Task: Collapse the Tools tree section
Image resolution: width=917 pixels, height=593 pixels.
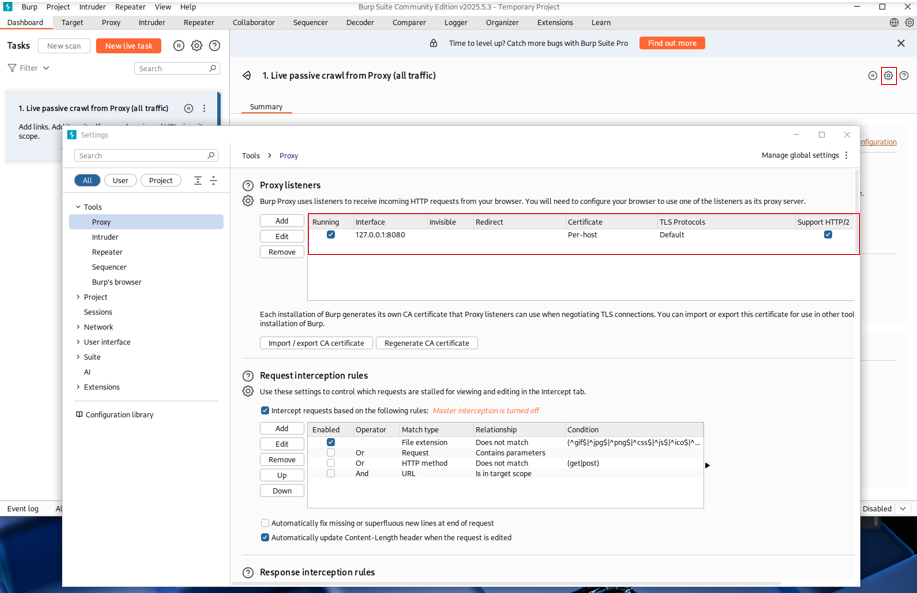Action: (x=78, y=206)
